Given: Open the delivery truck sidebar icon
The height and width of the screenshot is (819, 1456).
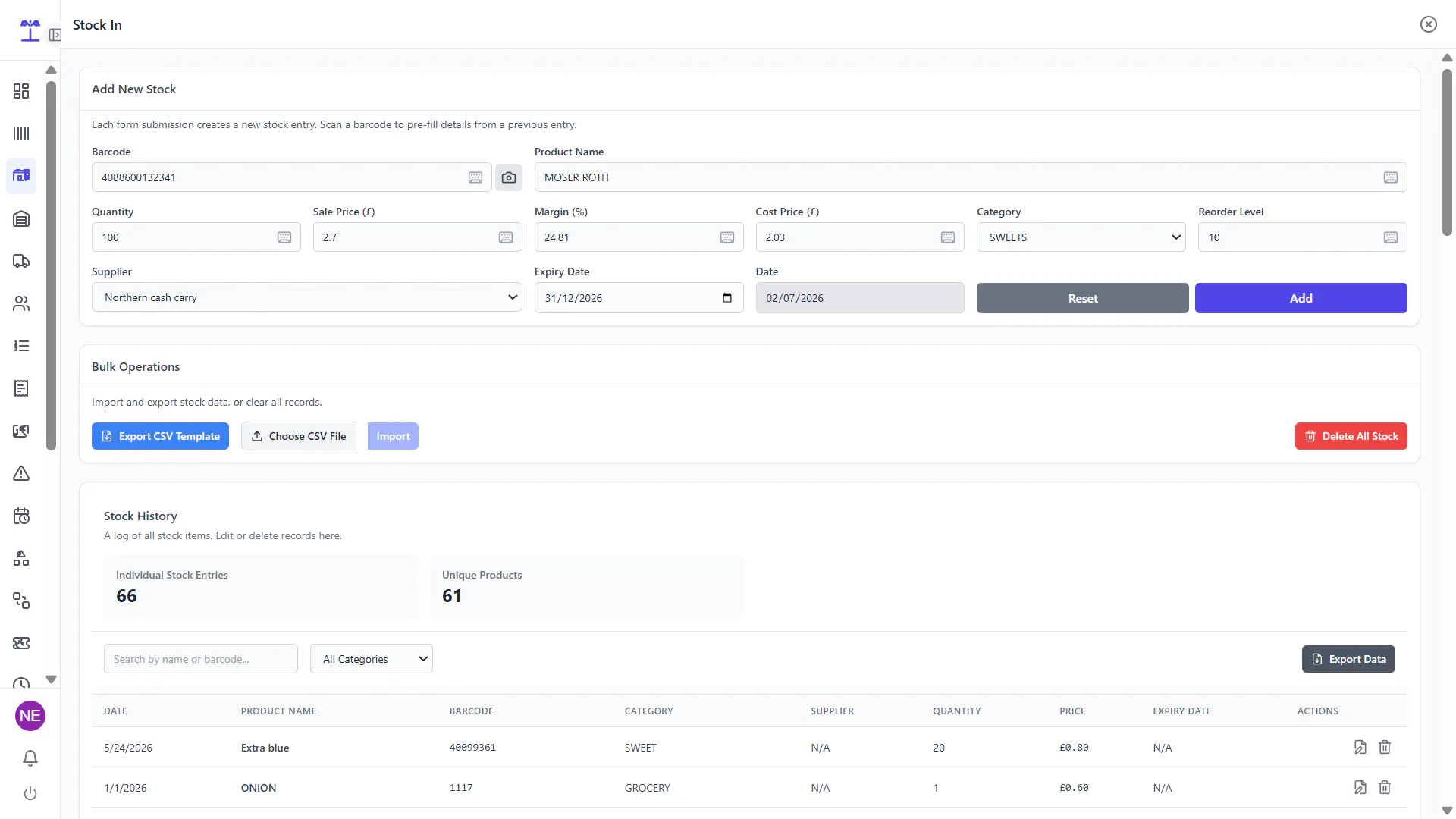Looking at the screenshot, I should [21, 261].
